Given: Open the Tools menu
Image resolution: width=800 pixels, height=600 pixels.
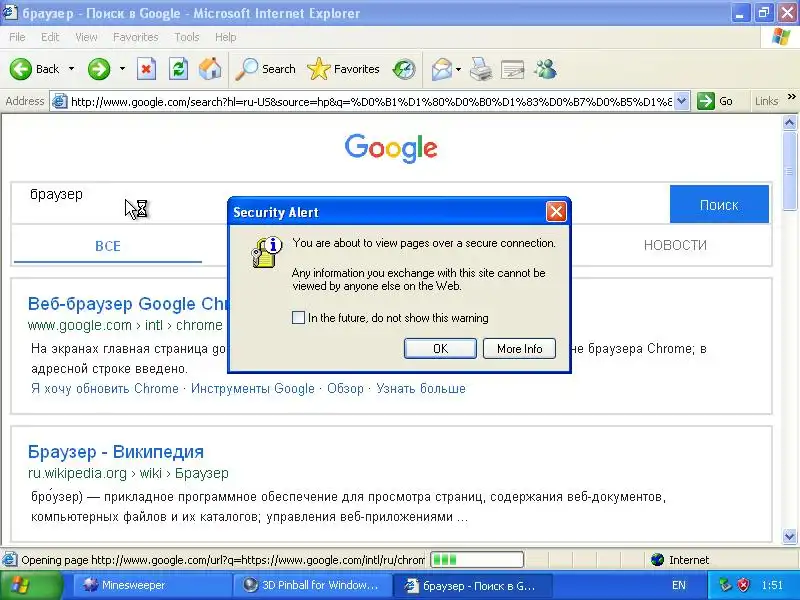Looking at the screenshot, I should coord(187,37).
